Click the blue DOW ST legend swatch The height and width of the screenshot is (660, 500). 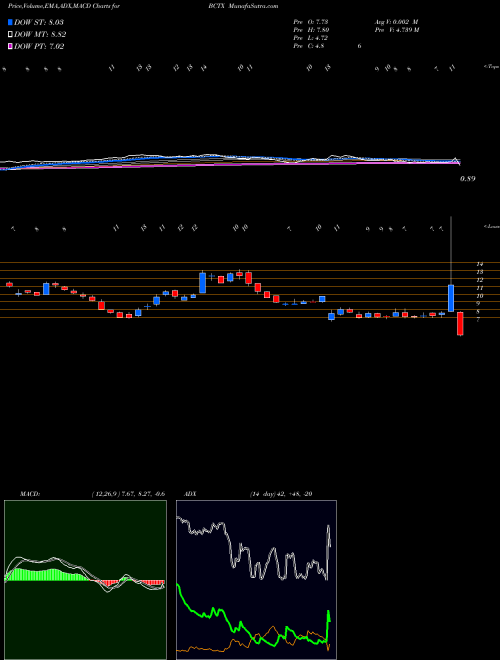(x=10, y=22)
